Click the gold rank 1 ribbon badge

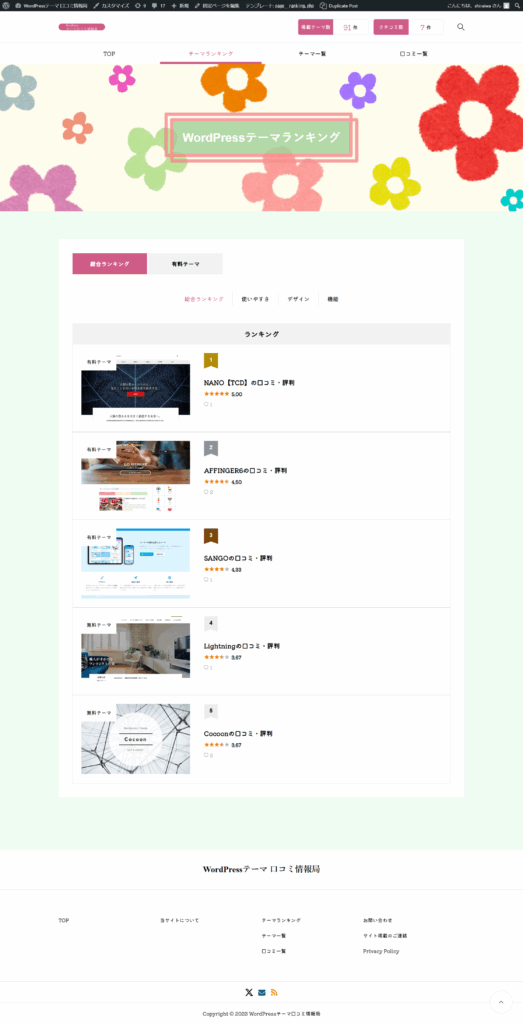click(x=211, y=360)
